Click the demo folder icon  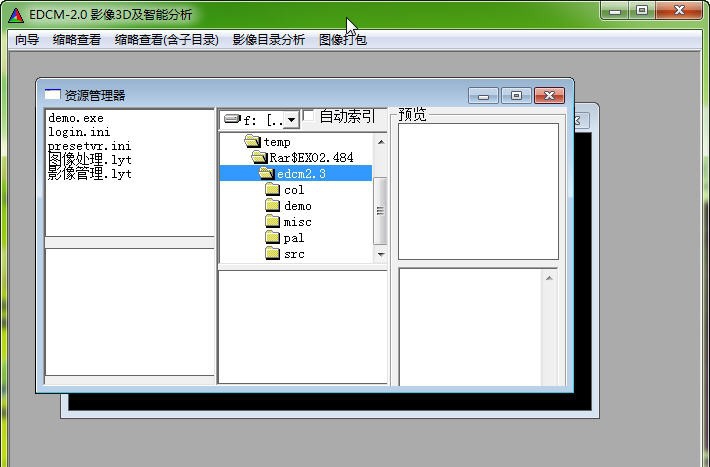(272, 205)
